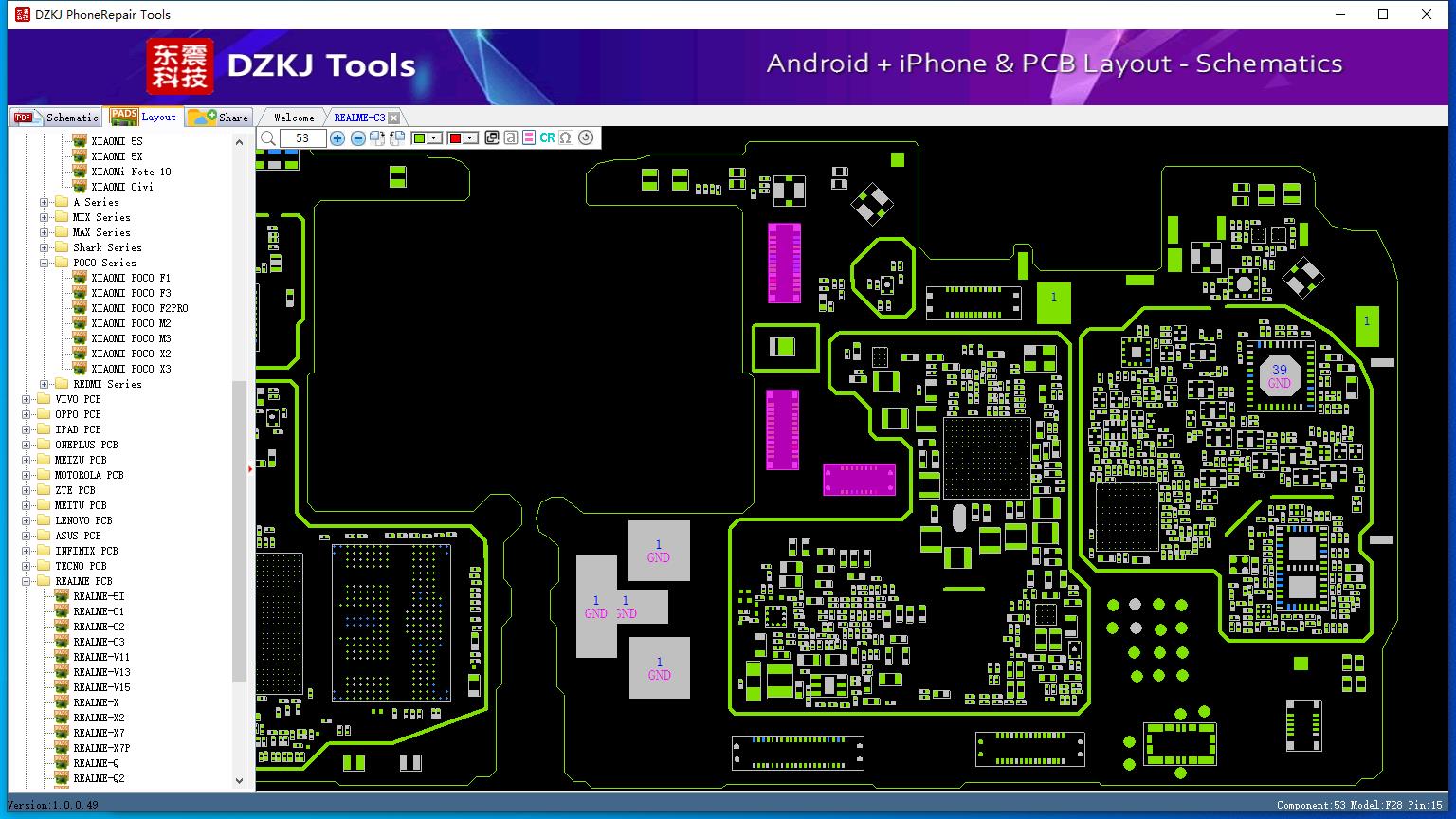Collapse the REALME PCB folder
1456x819 pixels.
click(x=27, y=581)
